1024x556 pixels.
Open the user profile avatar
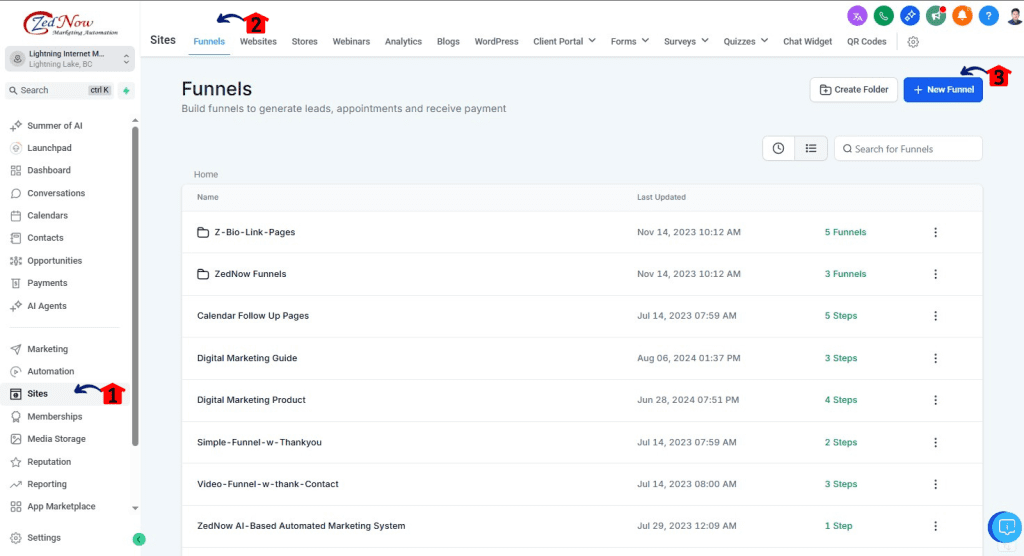(1014, 16)
